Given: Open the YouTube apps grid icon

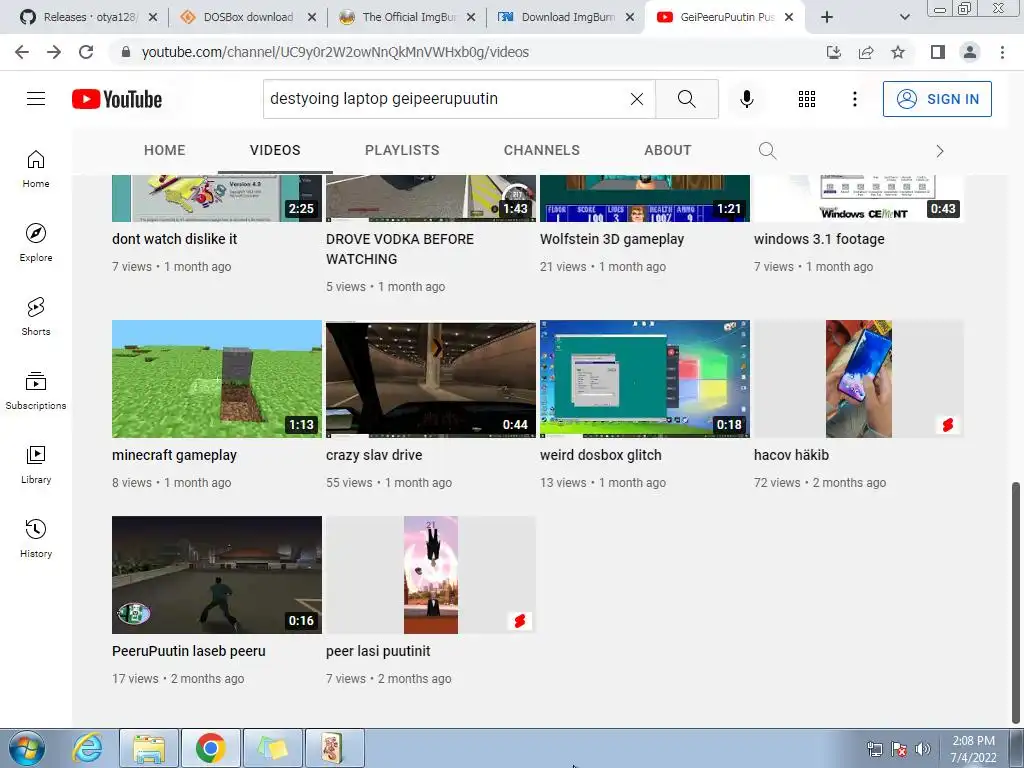Looking at the screenshot, I should click(x=807, y=99).
